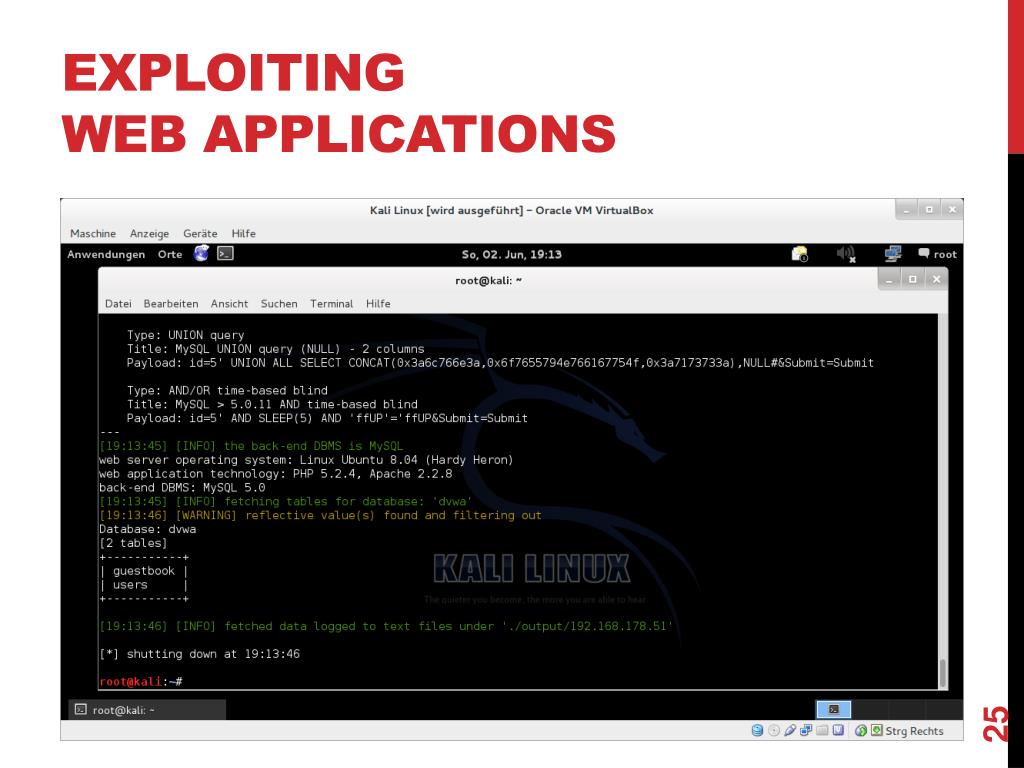Minimize the root@kali terminal window

pyautogui.click(x=889, y=280)
